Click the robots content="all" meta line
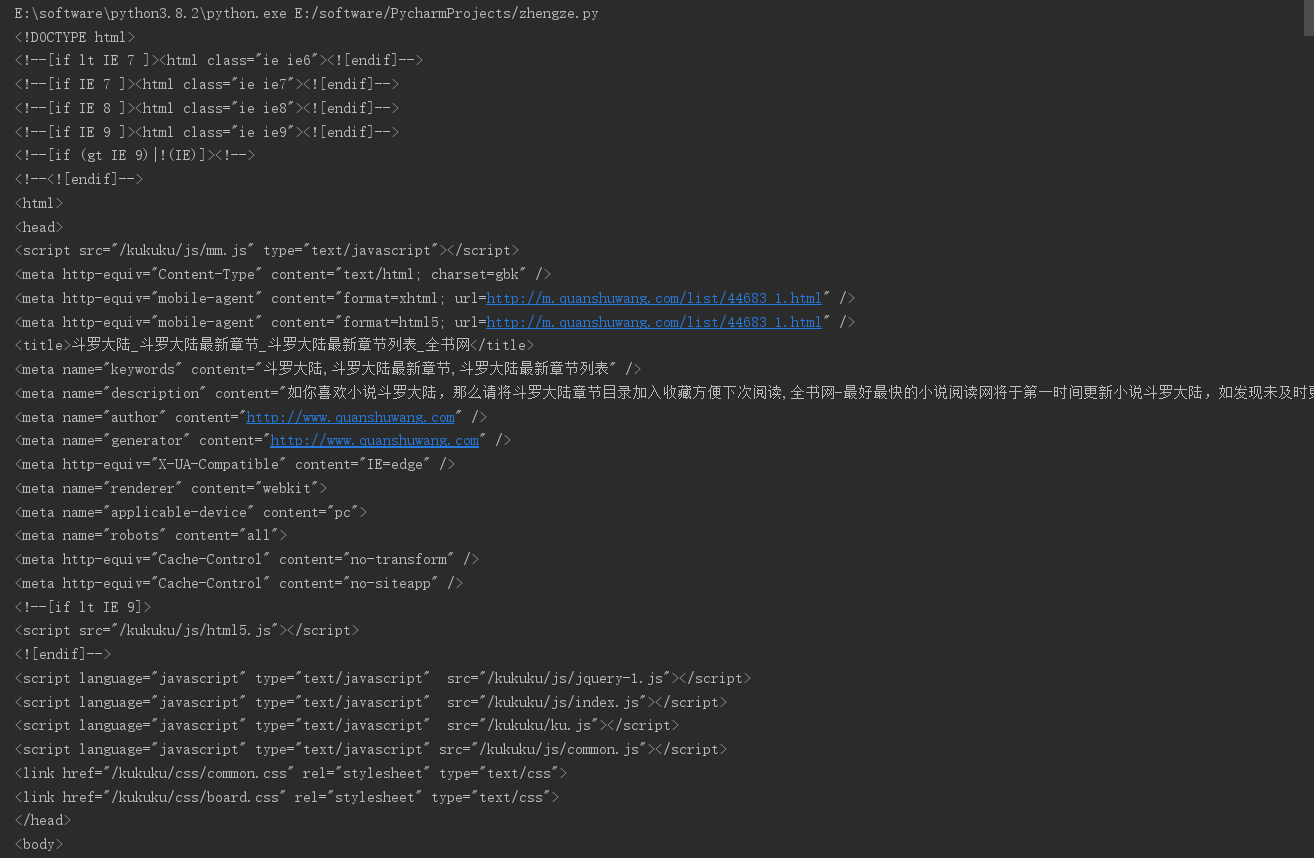1314x858 pixels. point(151,535)
